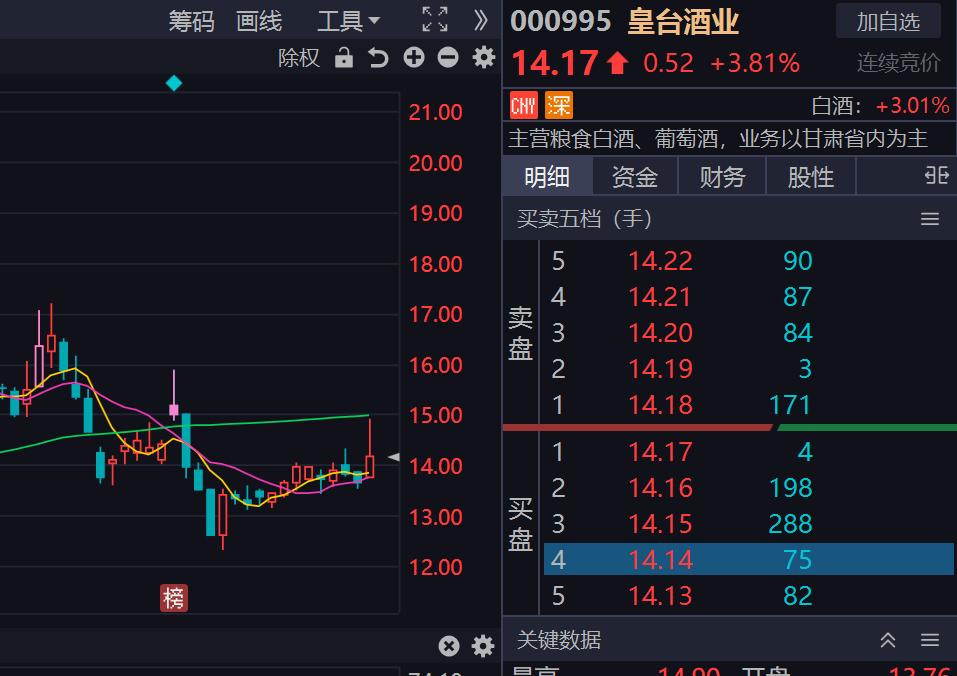Zoom out with the minus icon
Screen dimensions: 957x676
pyautogui.click(x=448, y=58)
